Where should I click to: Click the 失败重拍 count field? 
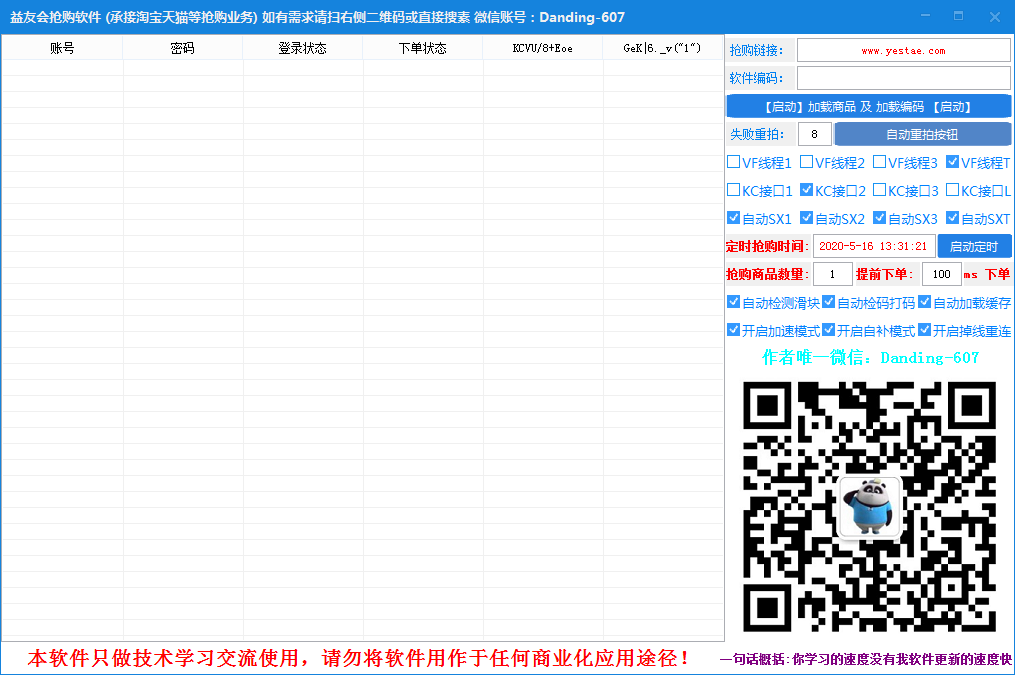814,135
